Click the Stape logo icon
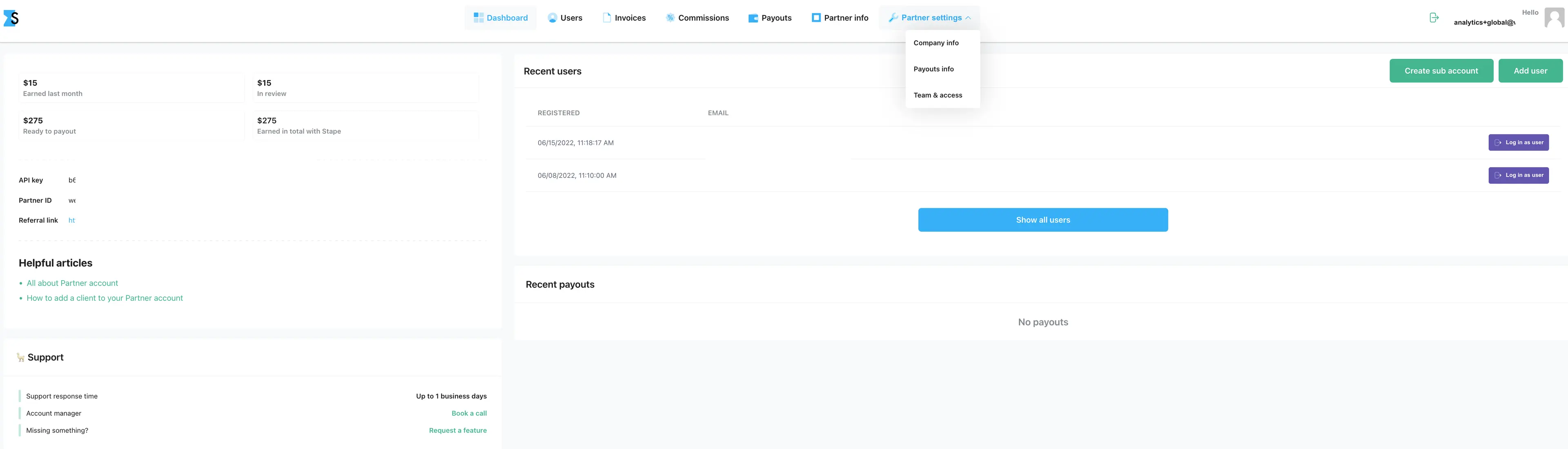 pos(11,18)
